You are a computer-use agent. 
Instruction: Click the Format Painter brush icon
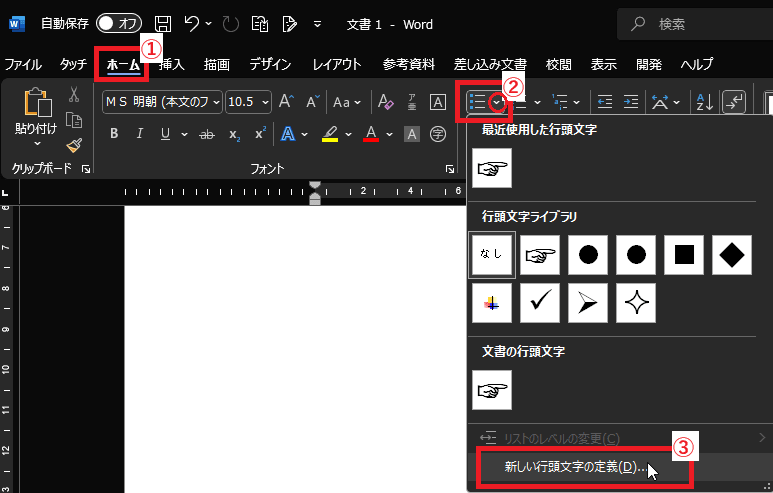[74, 146]
